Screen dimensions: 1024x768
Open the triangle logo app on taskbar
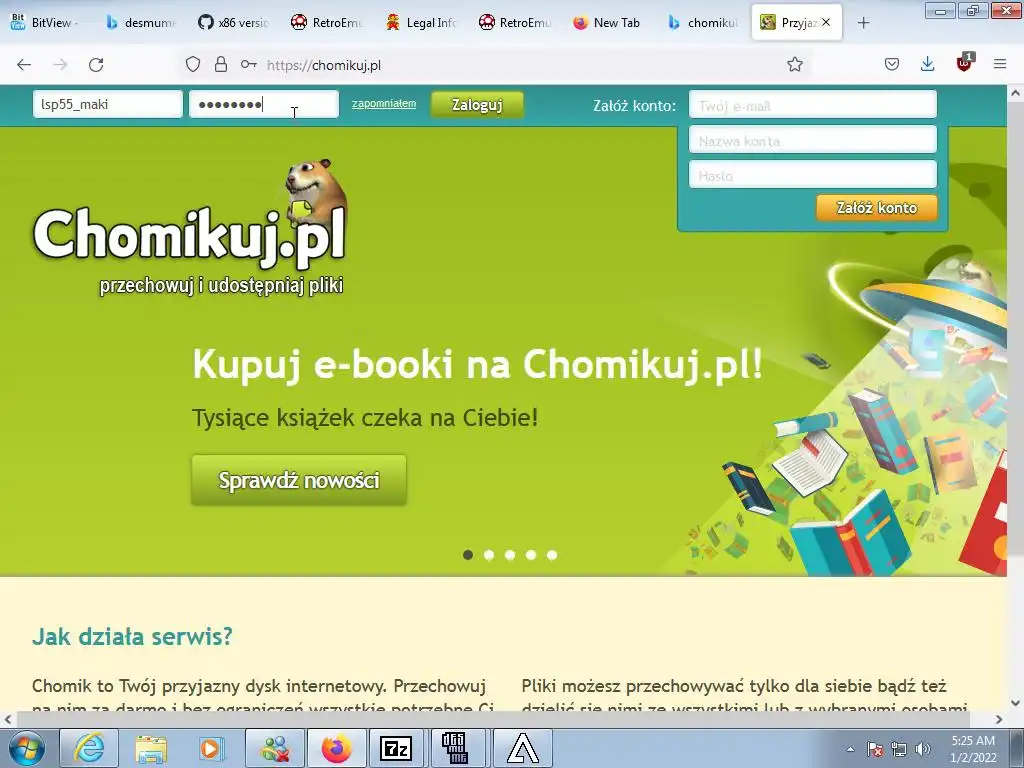pos(523,748)
